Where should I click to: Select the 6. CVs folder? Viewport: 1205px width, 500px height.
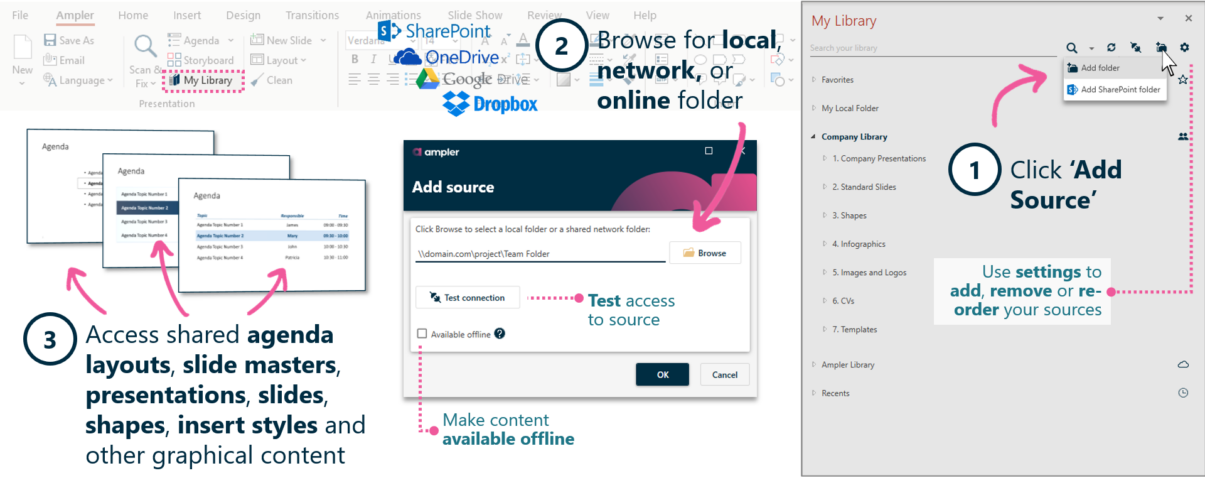pos(845,300)
